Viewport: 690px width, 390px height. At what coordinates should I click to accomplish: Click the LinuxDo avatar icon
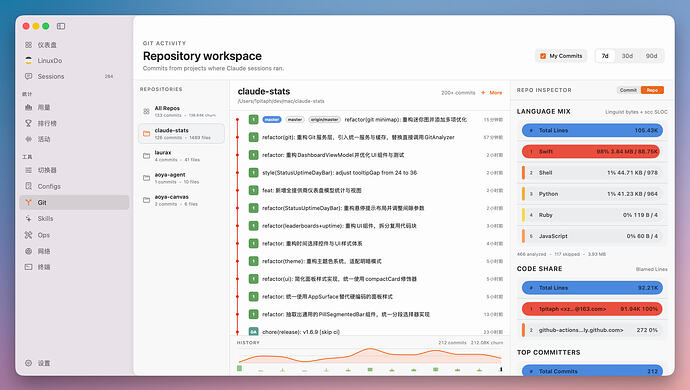29,60
